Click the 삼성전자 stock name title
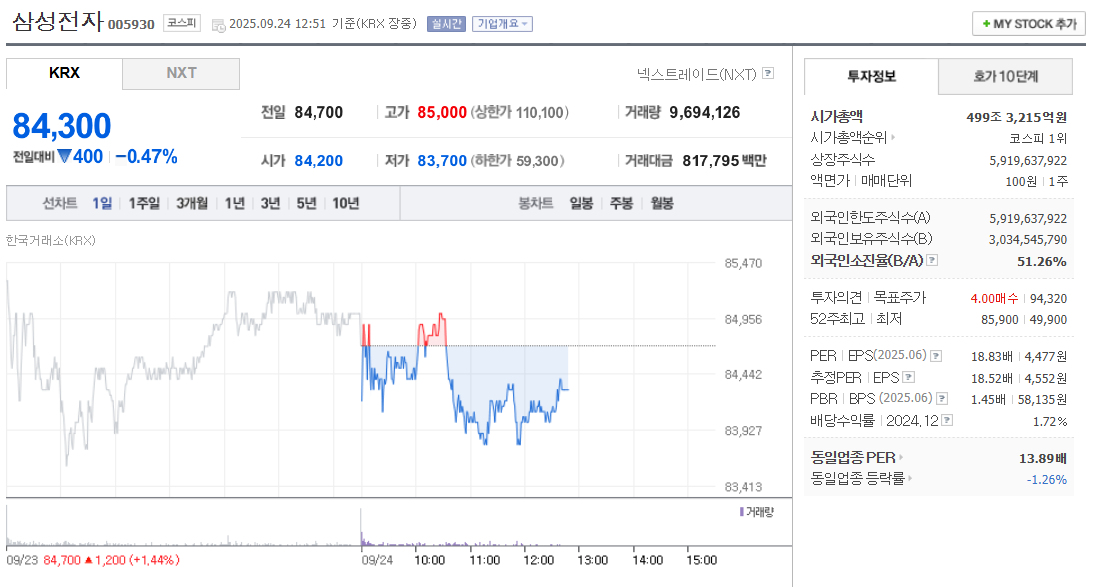This screenshot has height=587, width=1094. (x=58, y=21)
